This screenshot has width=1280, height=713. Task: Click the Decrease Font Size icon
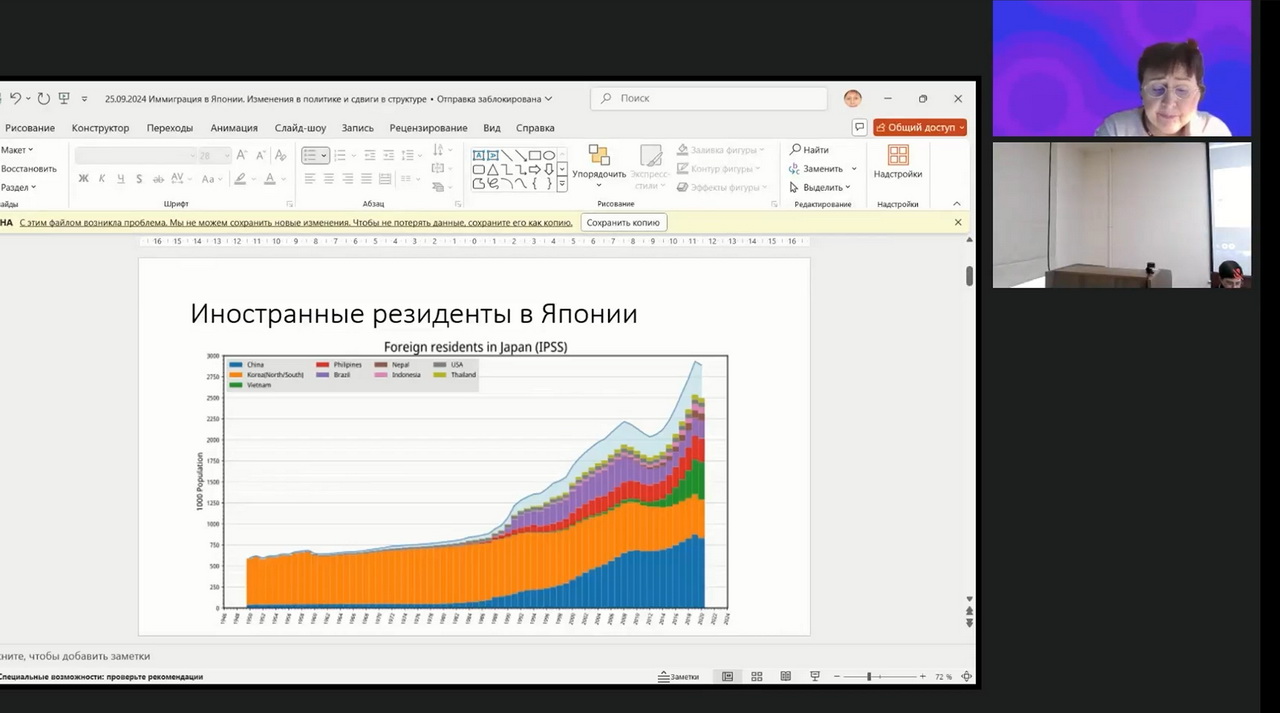pos(261,155)
